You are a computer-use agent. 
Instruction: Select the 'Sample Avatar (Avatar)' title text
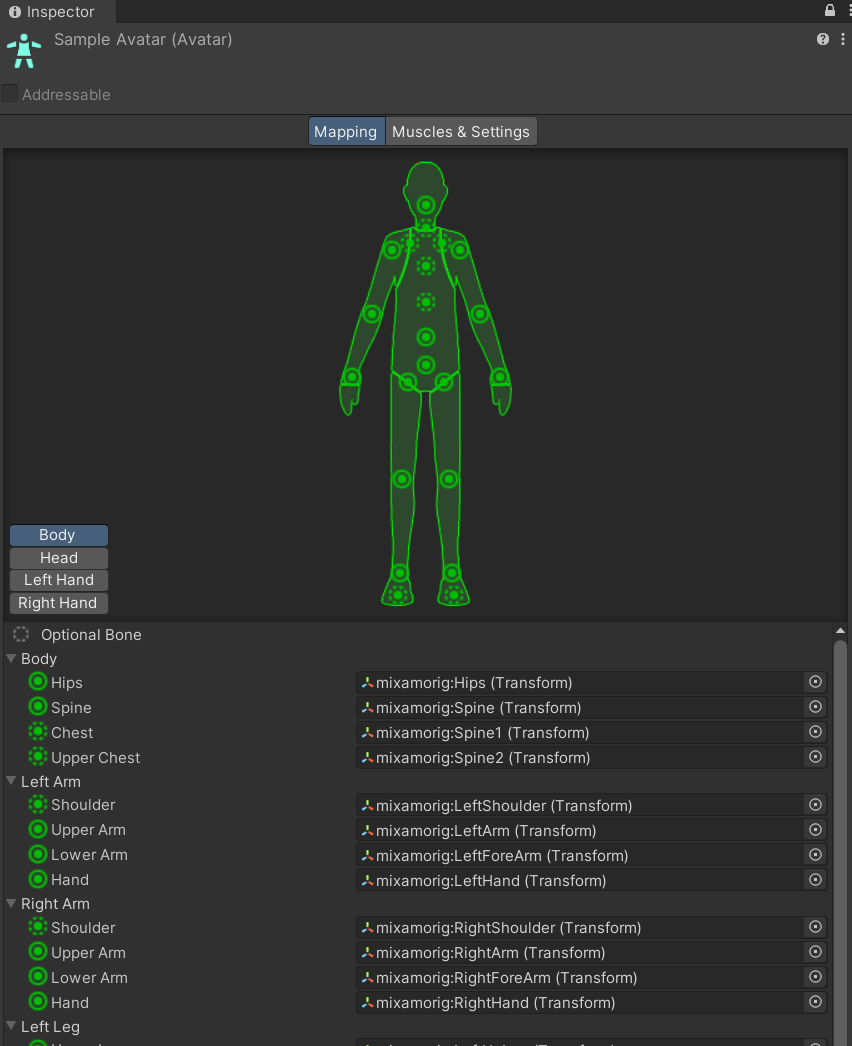tap(143, 39)
